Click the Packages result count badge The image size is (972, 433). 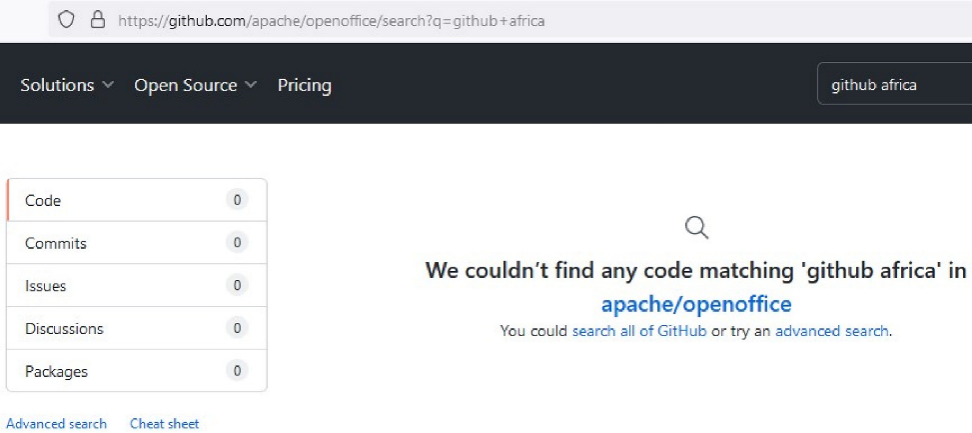[237, 371]
